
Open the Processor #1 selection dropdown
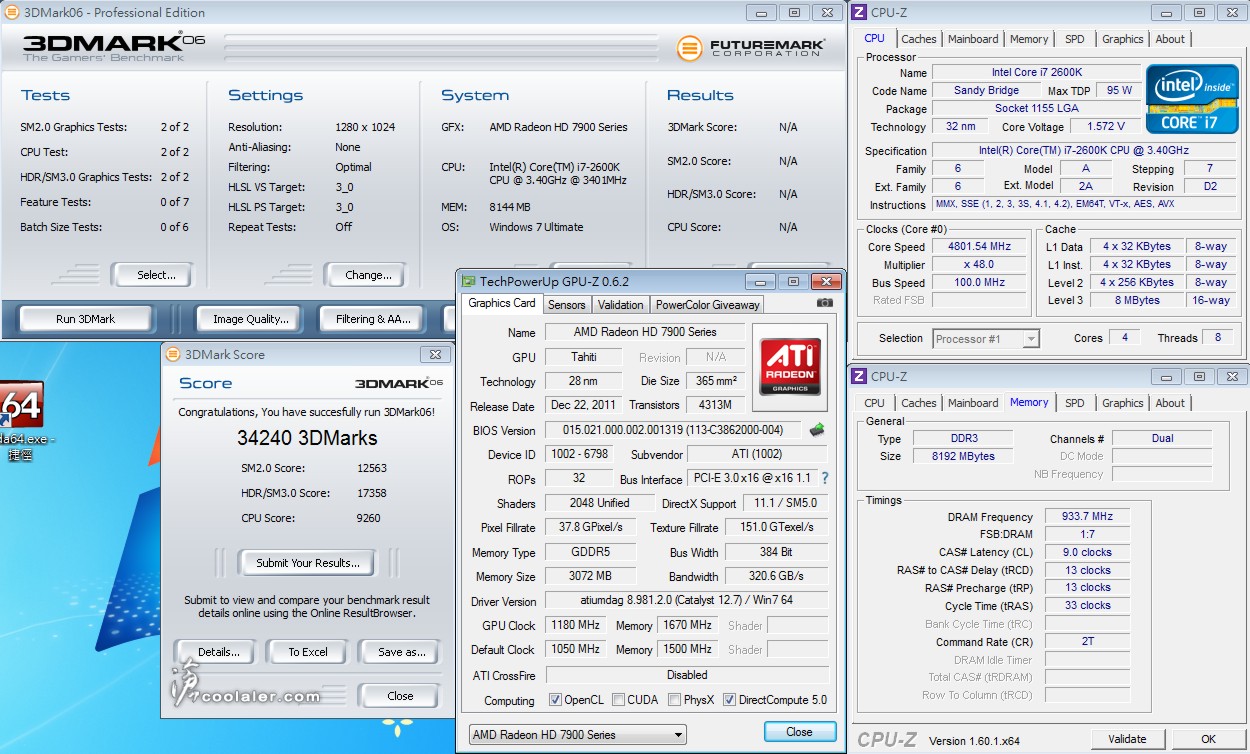[986, 339]
